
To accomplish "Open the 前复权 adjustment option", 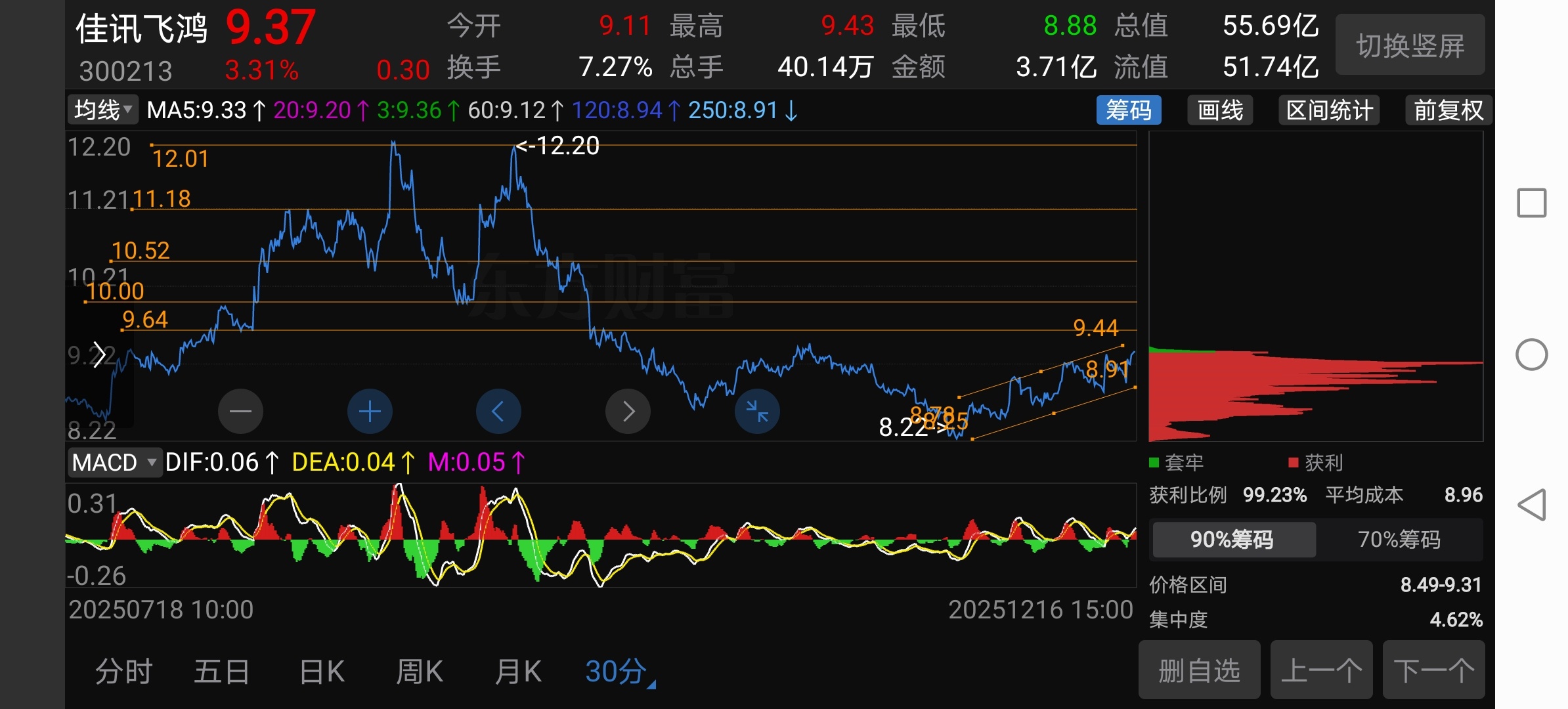I will tap(1448, 110).
